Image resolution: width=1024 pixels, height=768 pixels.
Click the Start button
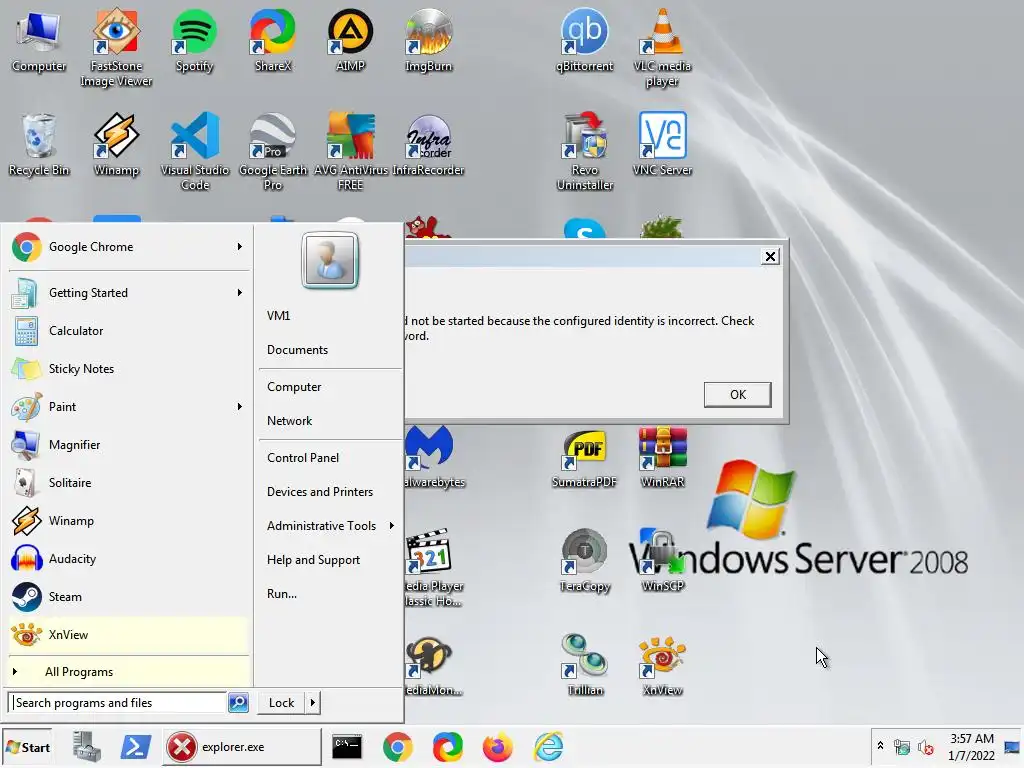pos(27,747)
